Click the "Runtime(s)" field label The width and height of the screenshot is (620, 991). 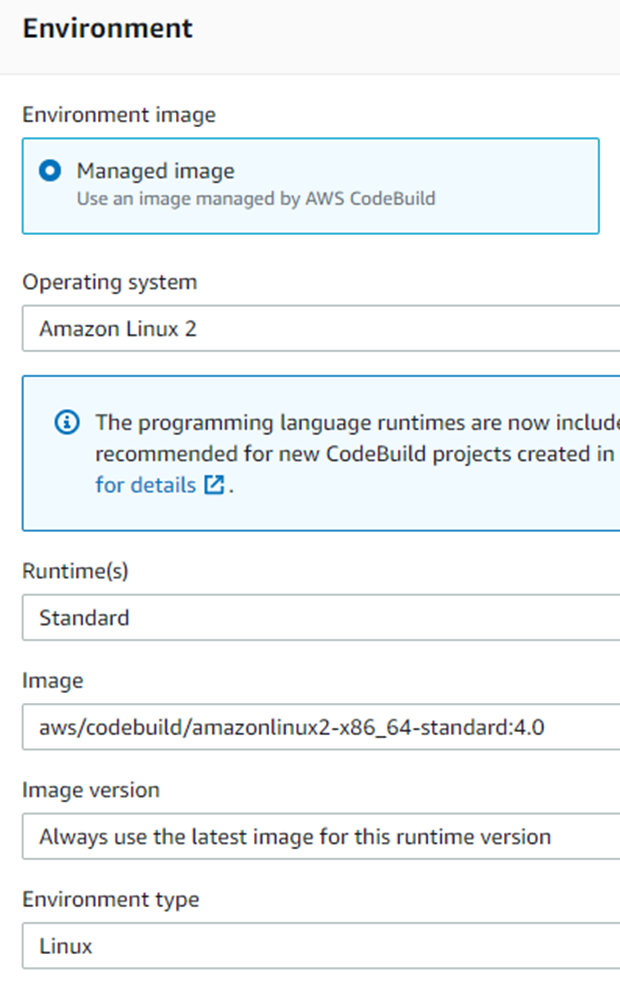point(75,571)
